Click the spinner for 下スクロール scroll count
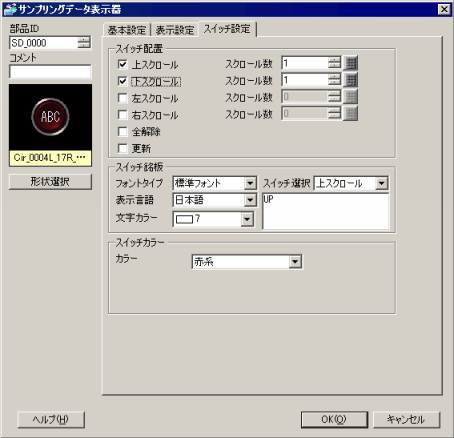 334,80
